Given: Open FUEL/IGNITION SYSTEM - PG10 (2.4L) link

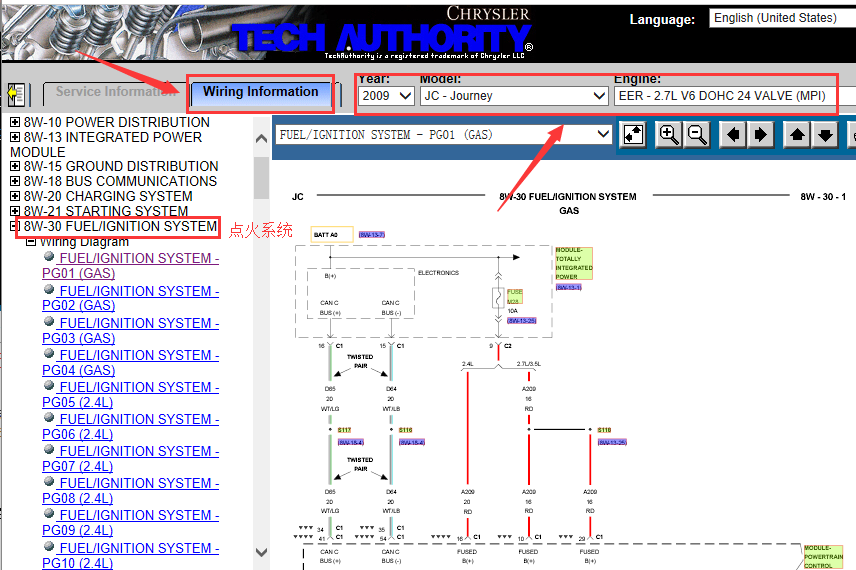Looking at the screenshot, I should tap(130, 555).
